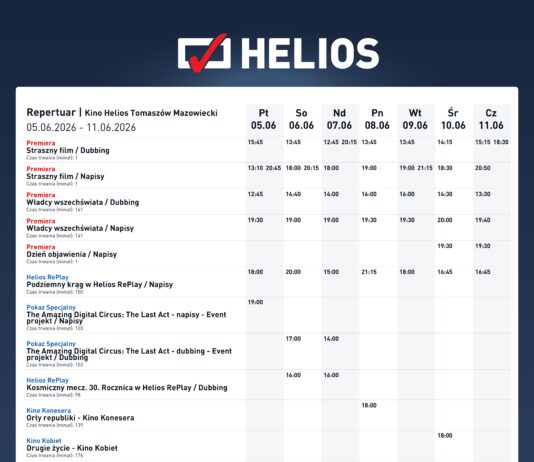Click the Dzień objawienia / Napisy title

click(x=72, y=254)
